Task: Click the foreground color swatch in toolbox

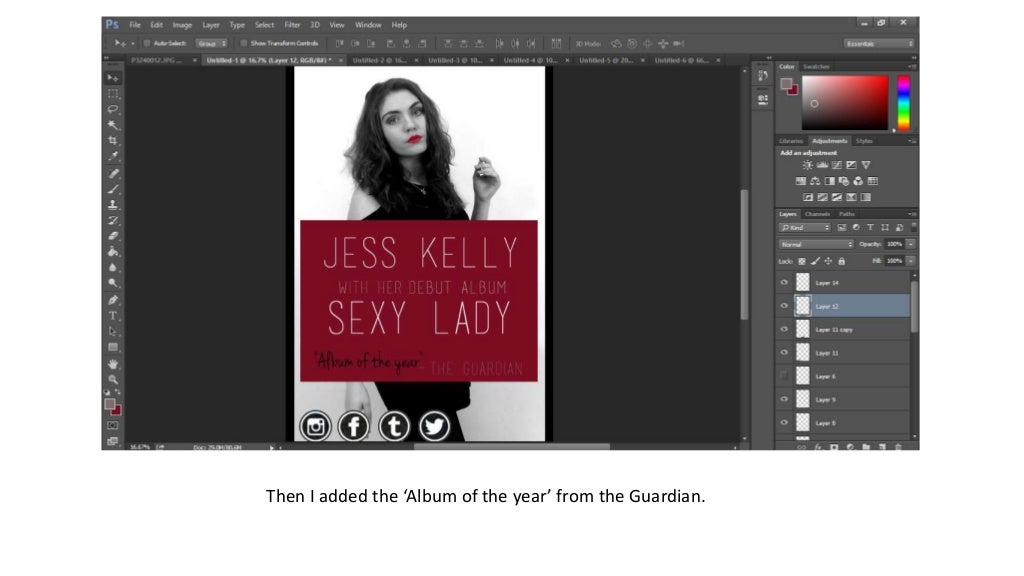Action: pyautogui.click(x=110, y=404)
